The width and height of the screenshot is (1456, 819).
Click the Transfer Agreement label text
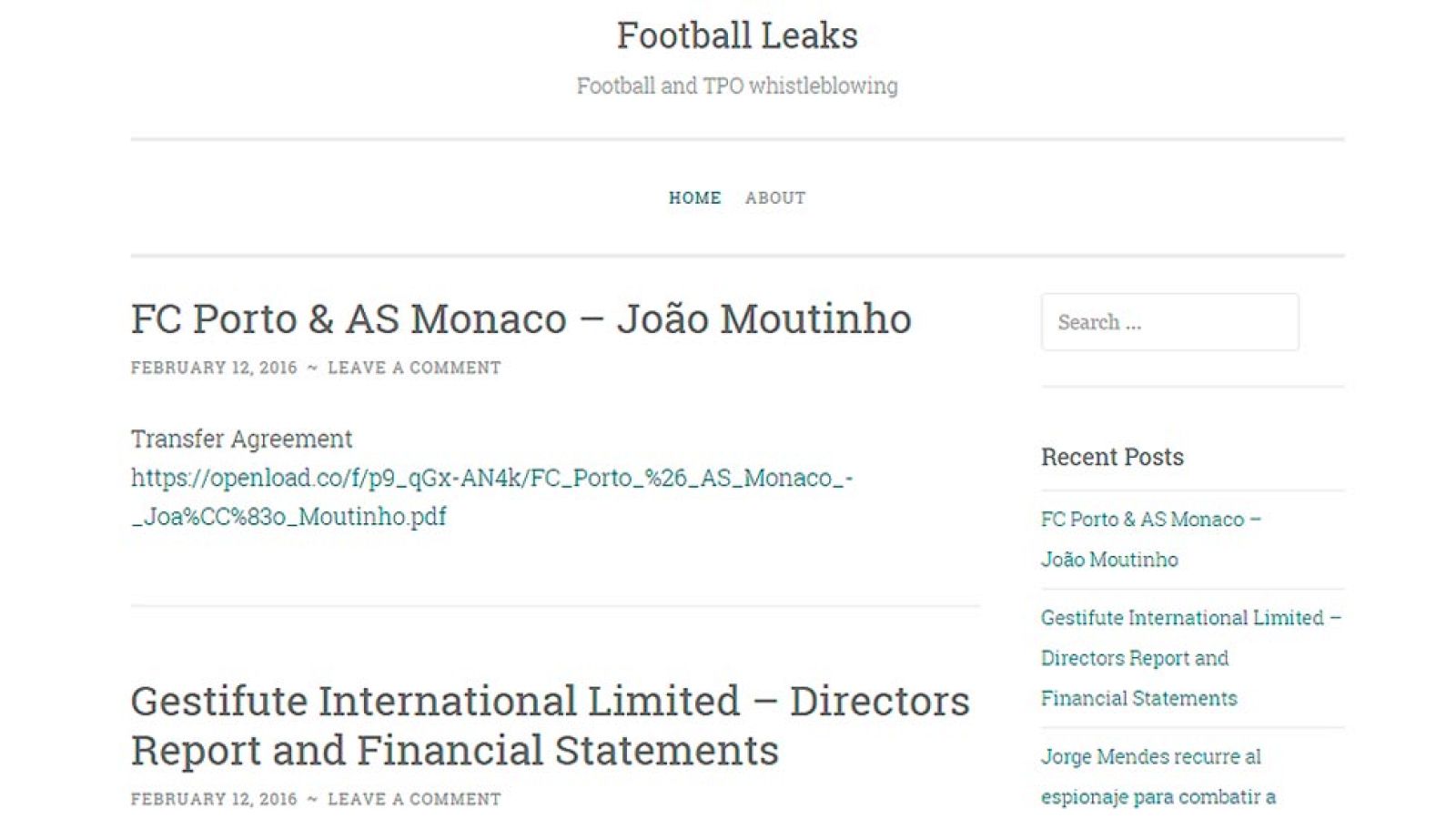242,439
